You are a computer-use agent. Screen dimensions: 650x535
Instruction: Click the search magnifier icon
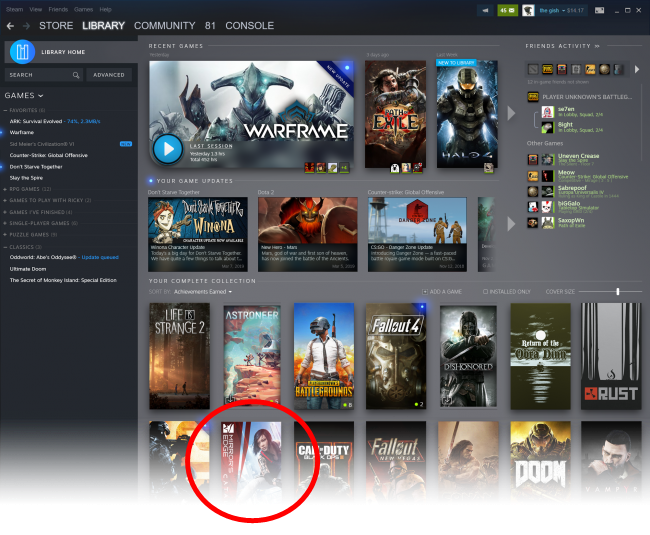tap(76, 75)
